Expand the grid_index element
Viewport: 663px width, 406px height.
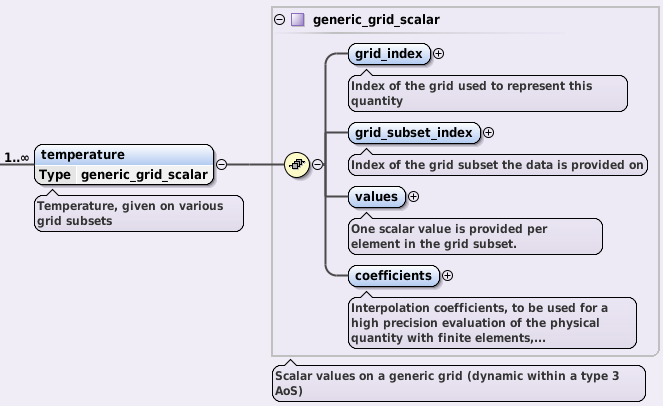pos(438,54)
